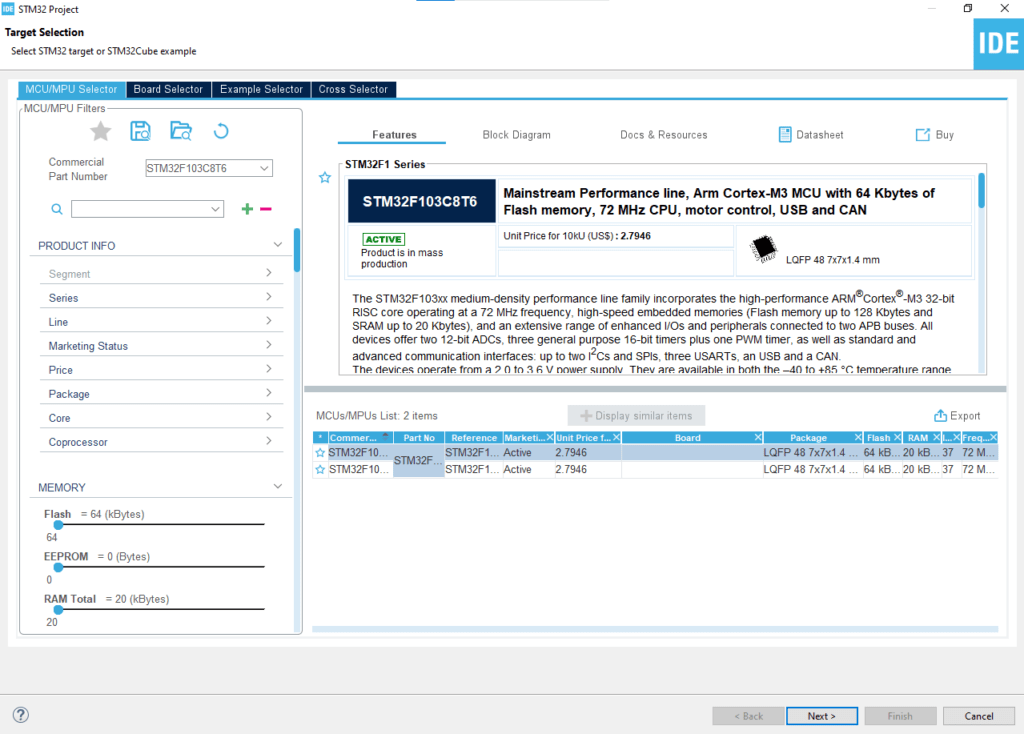1024x734 pixels.
Task: Remove the Flash column from the list
Action: [x=897, y=438]
